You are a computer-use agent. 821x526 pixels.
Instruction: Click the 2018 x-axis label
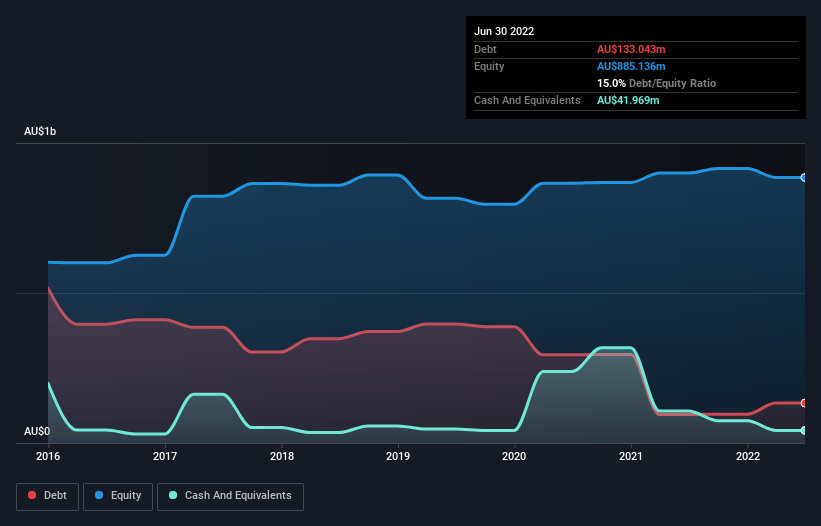pos(282,456)
